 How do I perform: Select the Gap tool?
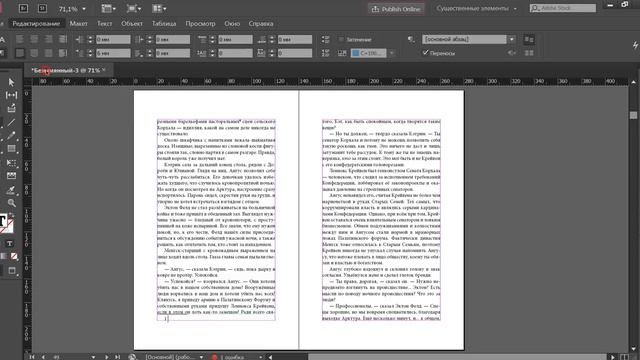coord(11,95)
